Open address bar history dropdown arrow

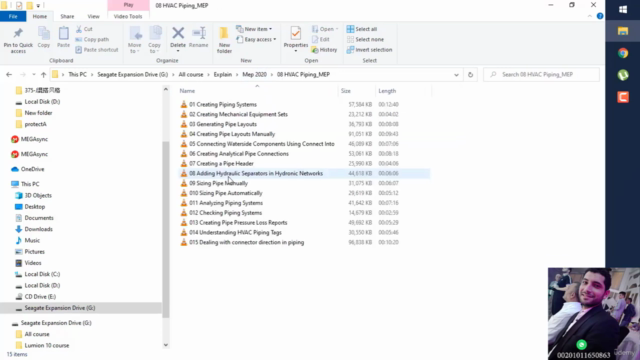[456, 75]
